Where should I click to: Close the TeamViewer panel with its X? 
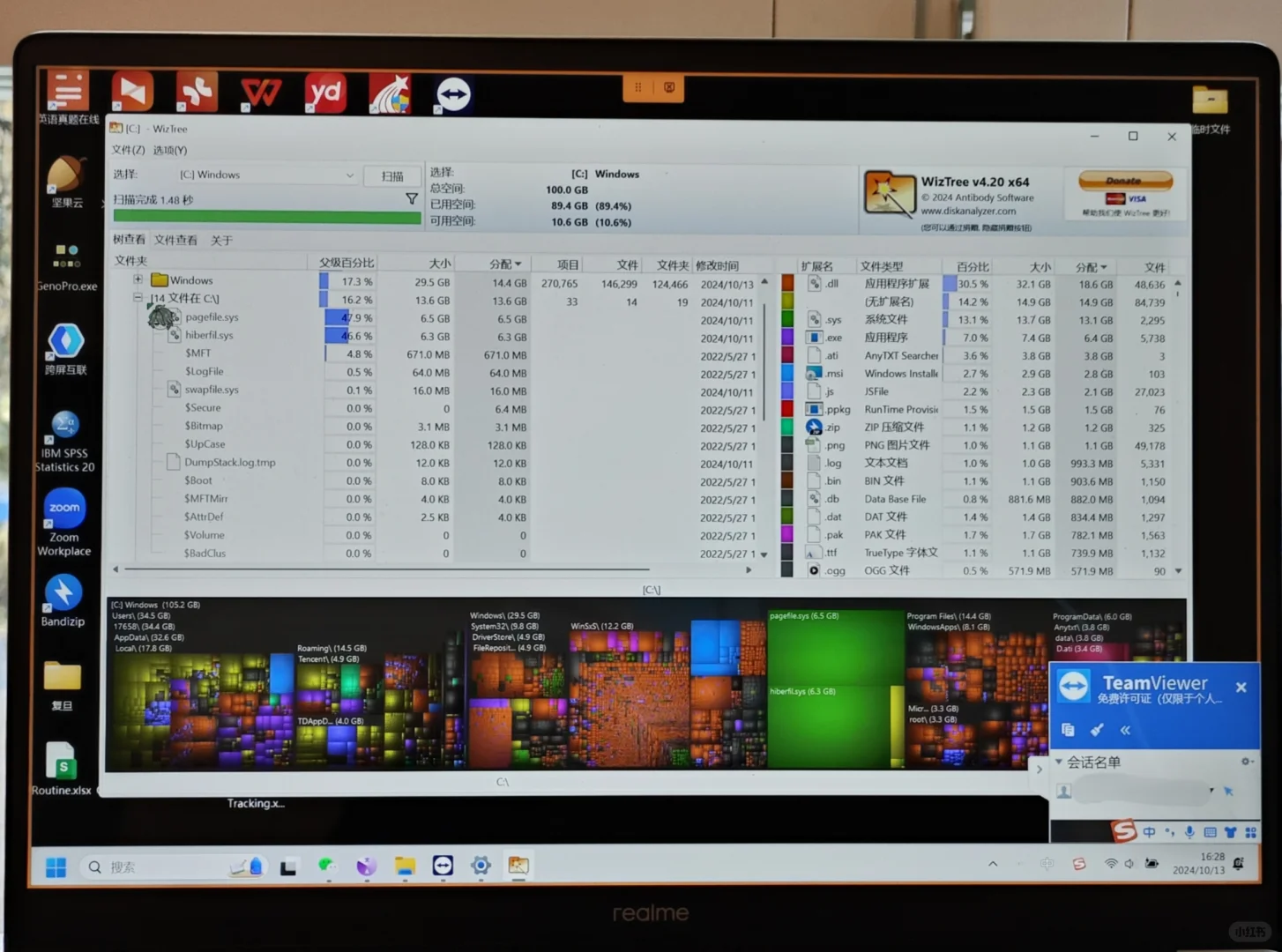coord(1241,687)
